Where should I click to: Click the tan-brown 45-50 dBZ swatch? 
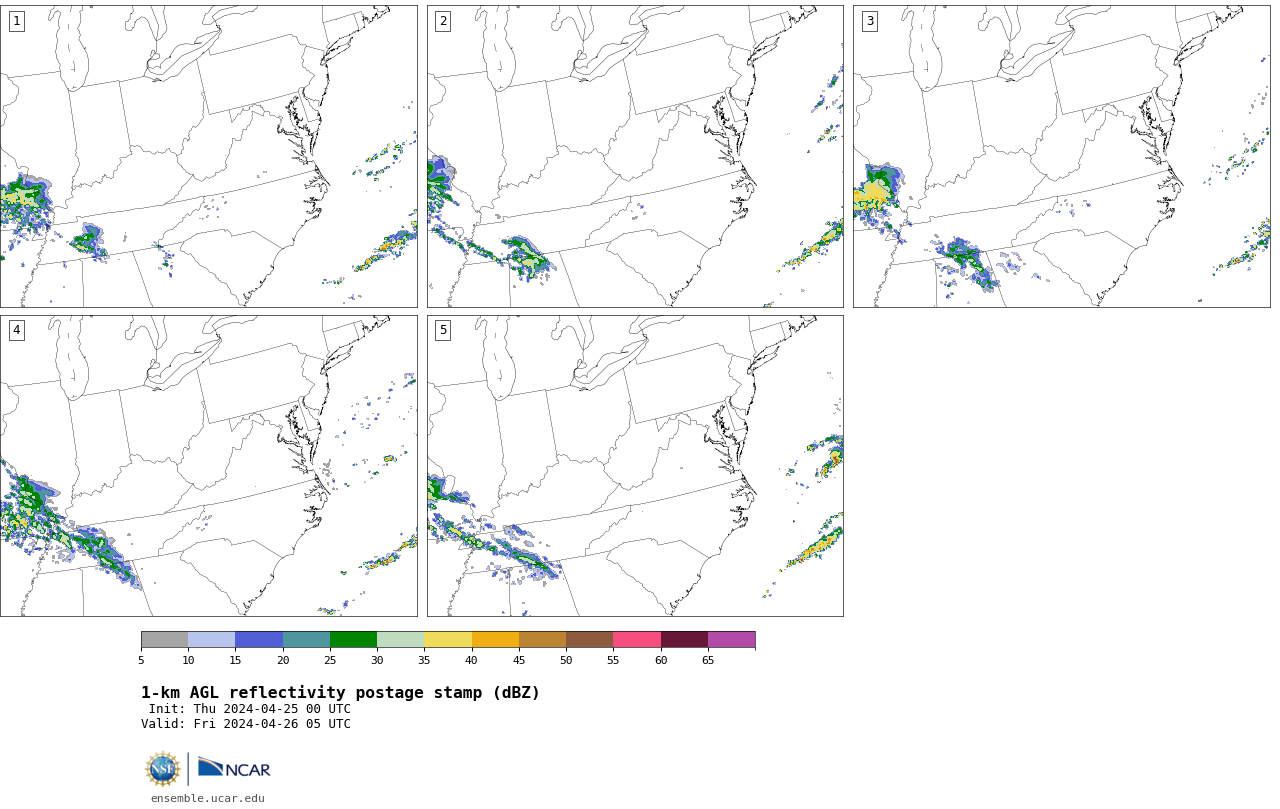click(543, 640)
